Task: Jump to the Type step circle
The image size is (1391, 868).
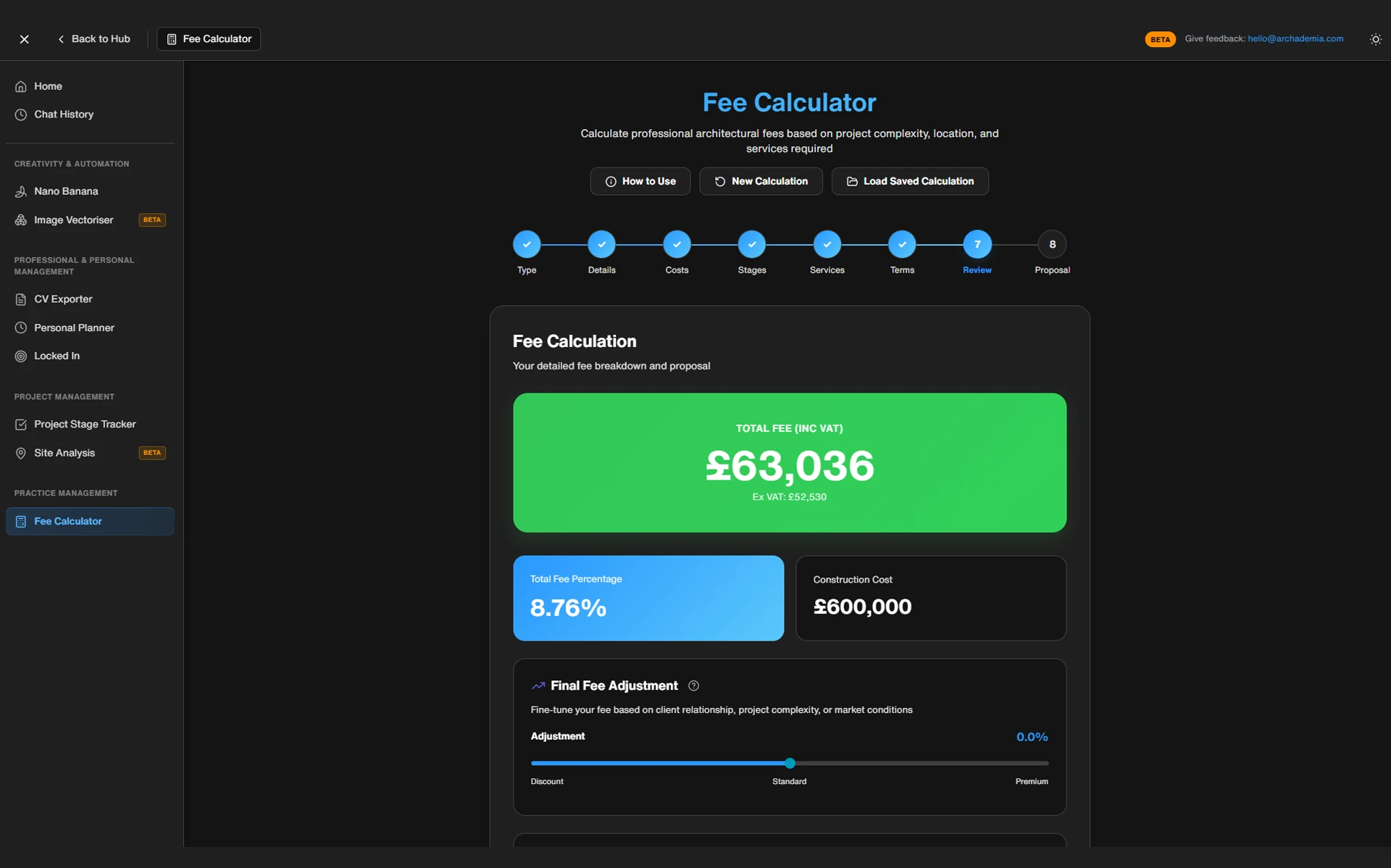Action: [x=527, y=244]
